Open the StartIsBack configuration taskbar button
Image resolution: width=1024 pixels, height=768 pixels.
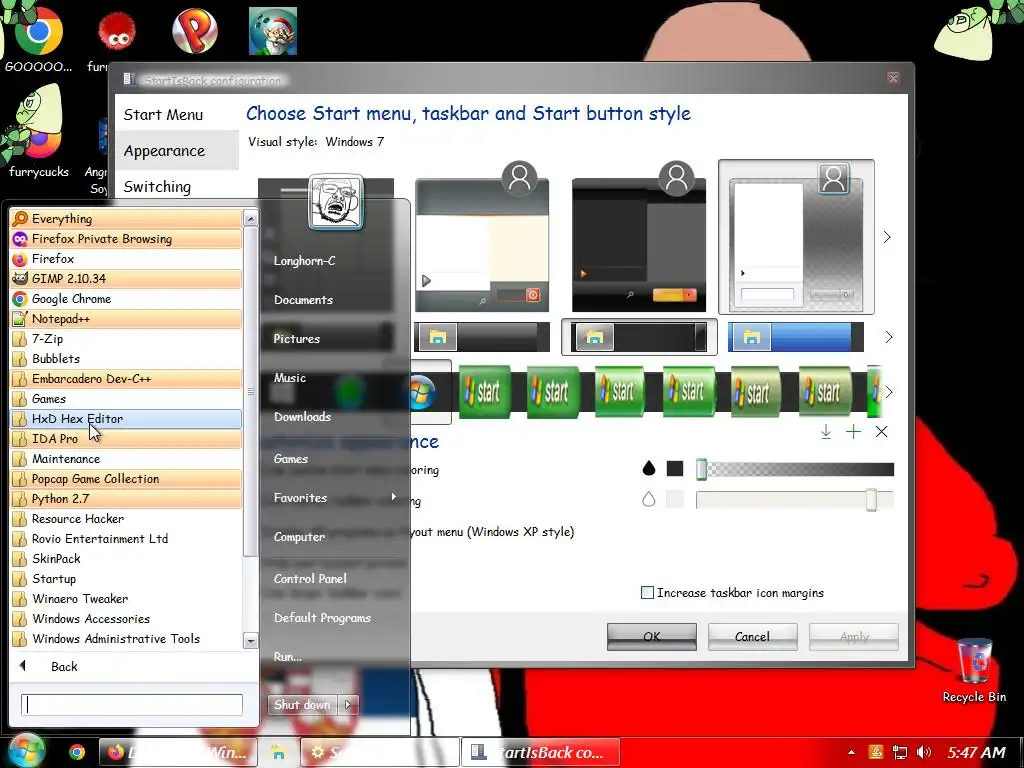[541, 752]
